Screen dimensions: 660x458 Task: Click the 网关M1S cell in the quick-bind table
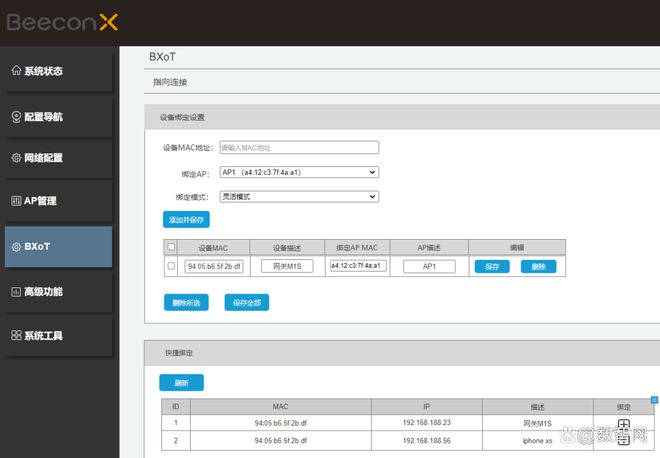(x=538, y=423)
